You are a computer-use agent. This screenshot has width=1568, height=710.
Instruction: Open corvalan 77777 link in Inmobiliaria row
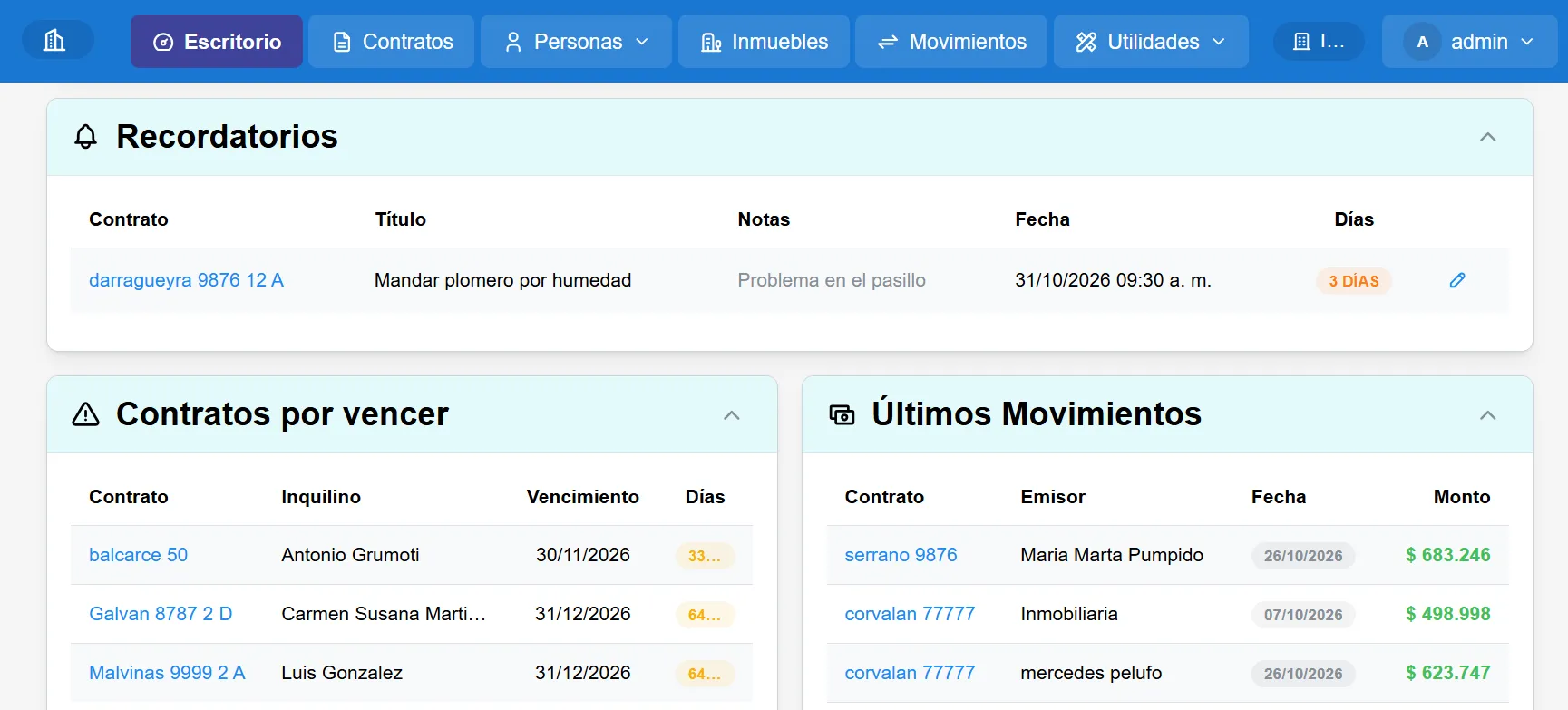pyautogui.click(x=910, y=614)
